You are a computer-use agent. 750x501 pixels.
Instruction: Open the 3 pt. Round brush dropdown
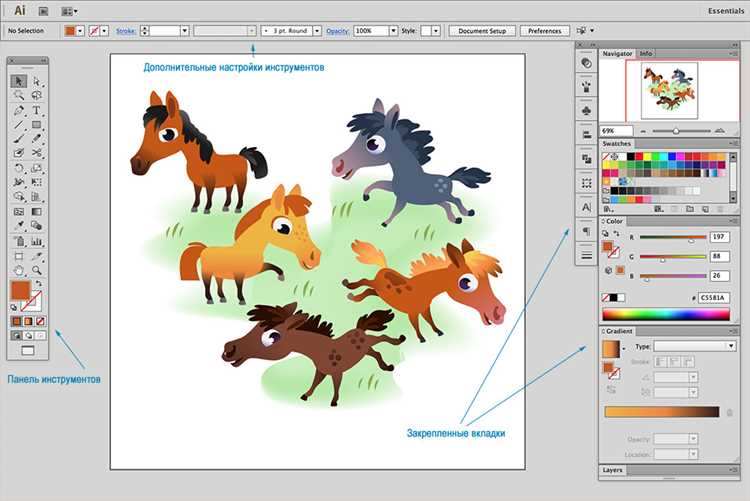pyautogui.click(x=317, y=31)
